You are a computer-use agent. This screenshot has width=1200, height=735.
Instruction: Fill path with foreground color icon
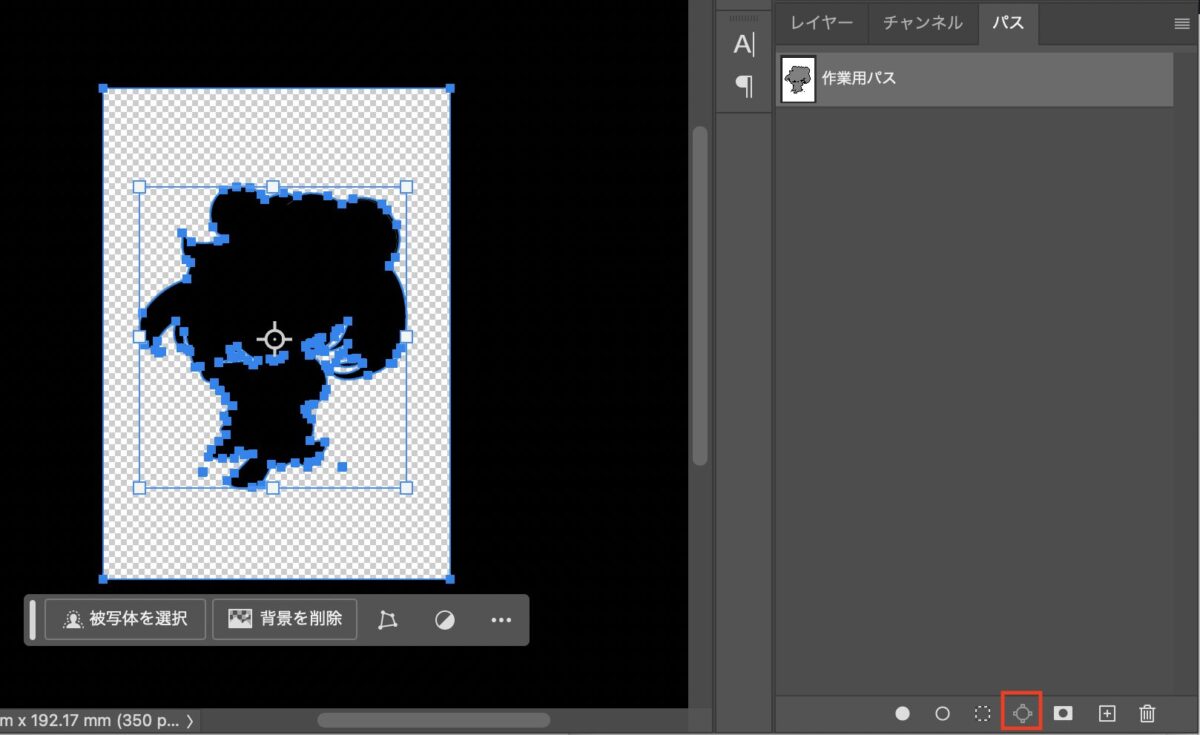click(903, 713)
